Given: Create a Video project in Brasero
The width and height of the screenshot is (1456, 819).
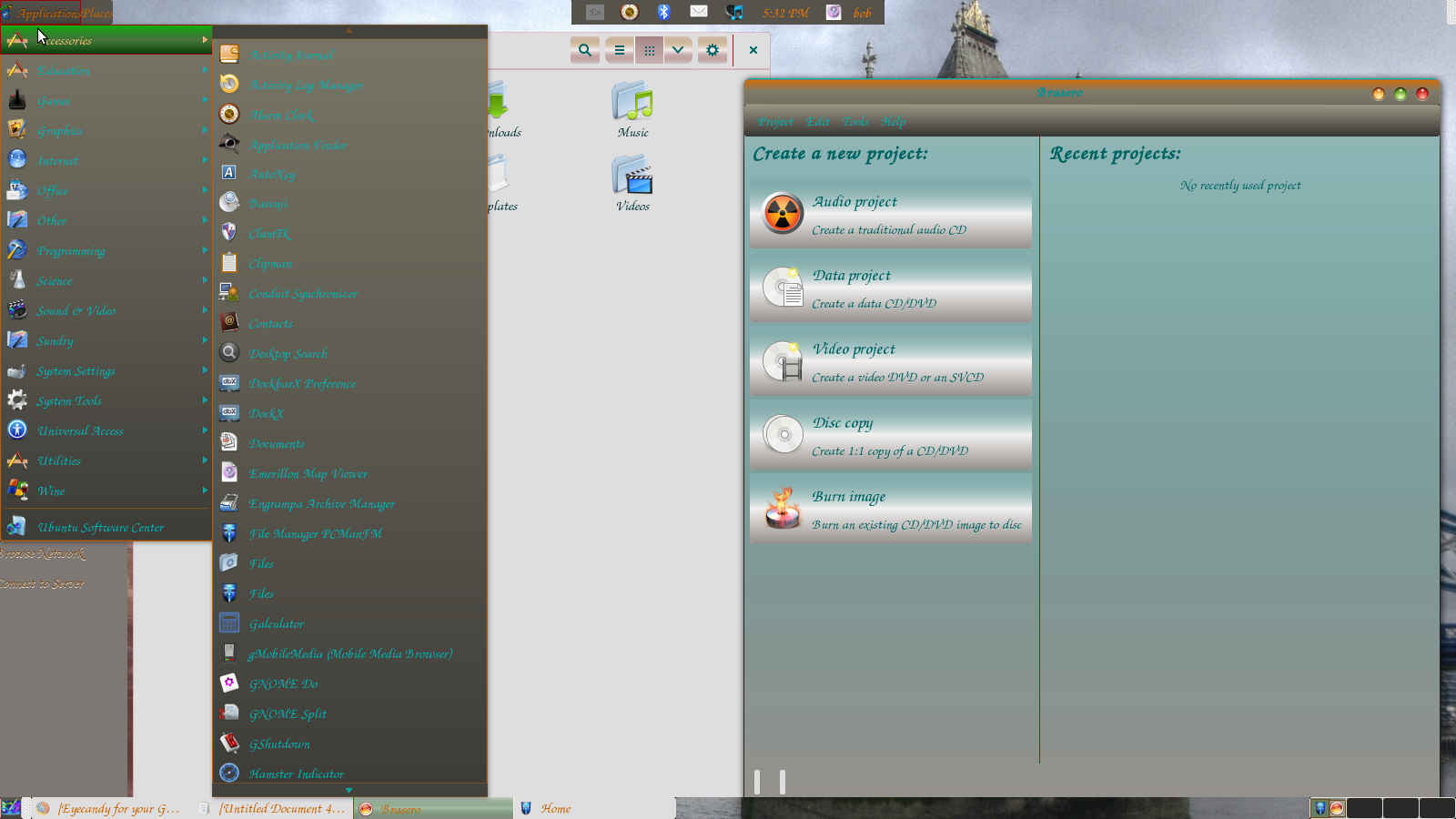Looking at the screenshot, I should [x=891, y=361].
